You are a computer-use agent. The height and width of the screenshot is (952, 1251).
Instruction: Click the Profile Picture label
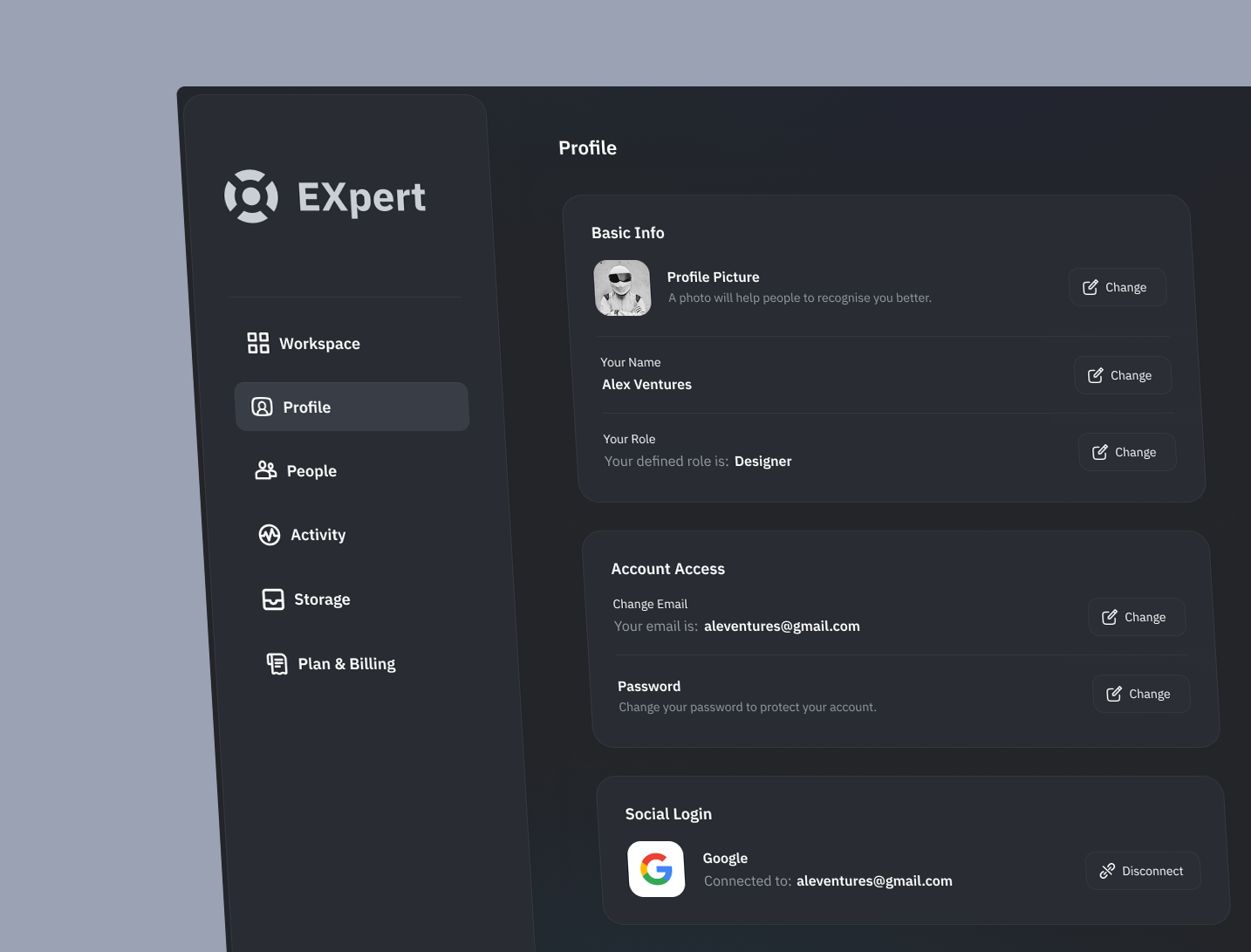(x=714, y=277)
